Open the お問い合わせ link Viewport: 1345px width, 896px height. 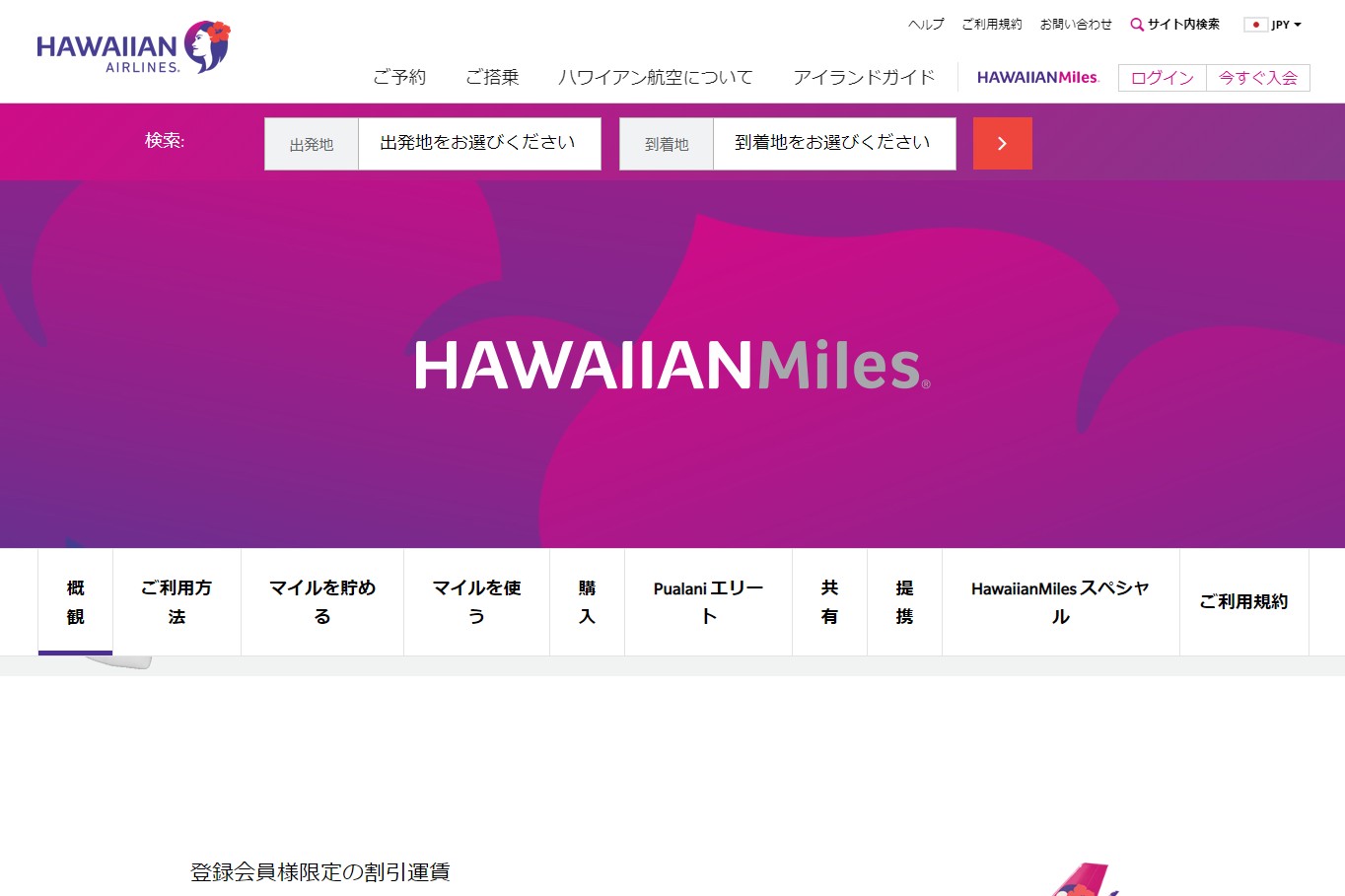pos(1076,25)
